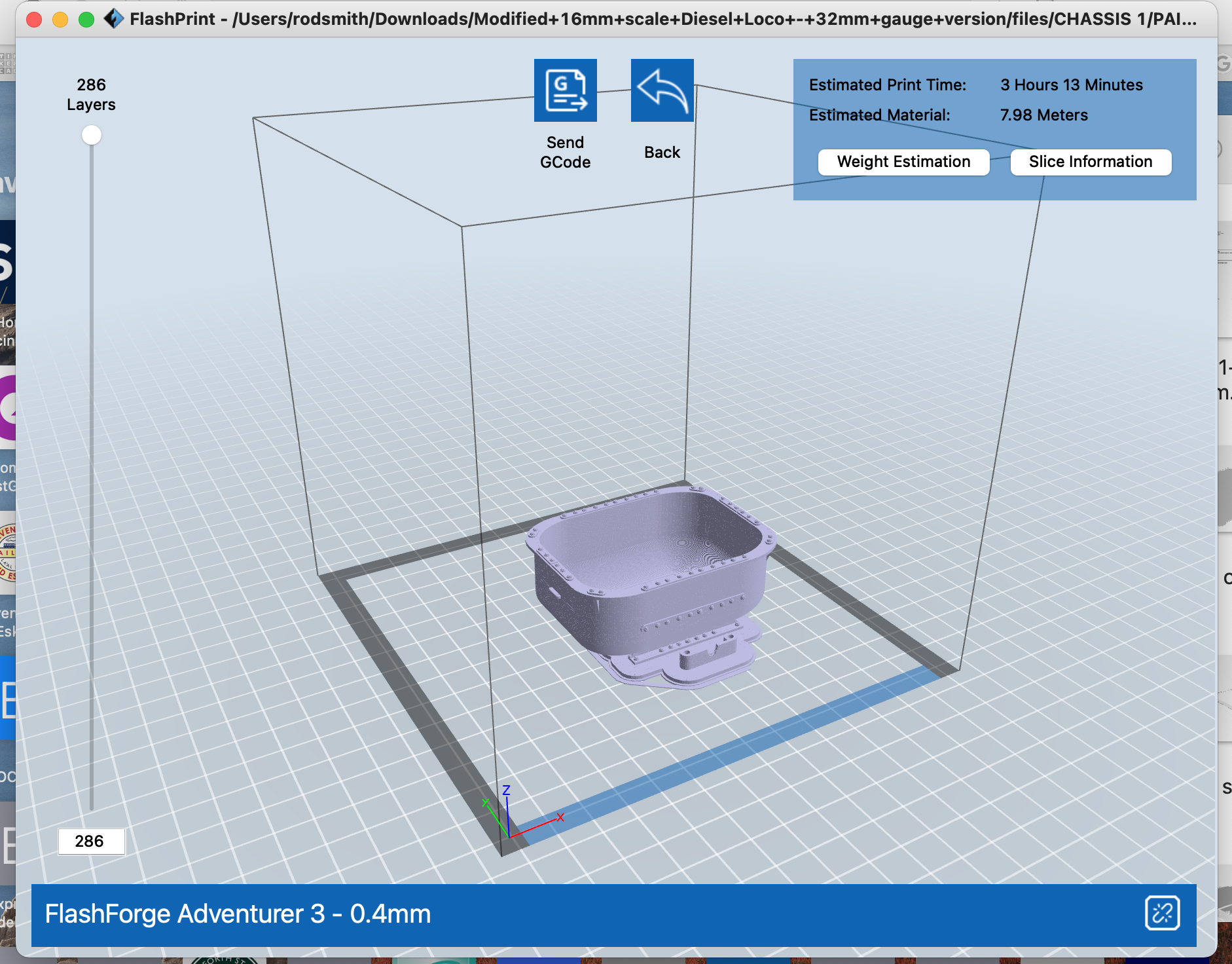The image size is (1232, 964).
Task: Go back using the Back arrow icon
Action: [x=662, y=90]
